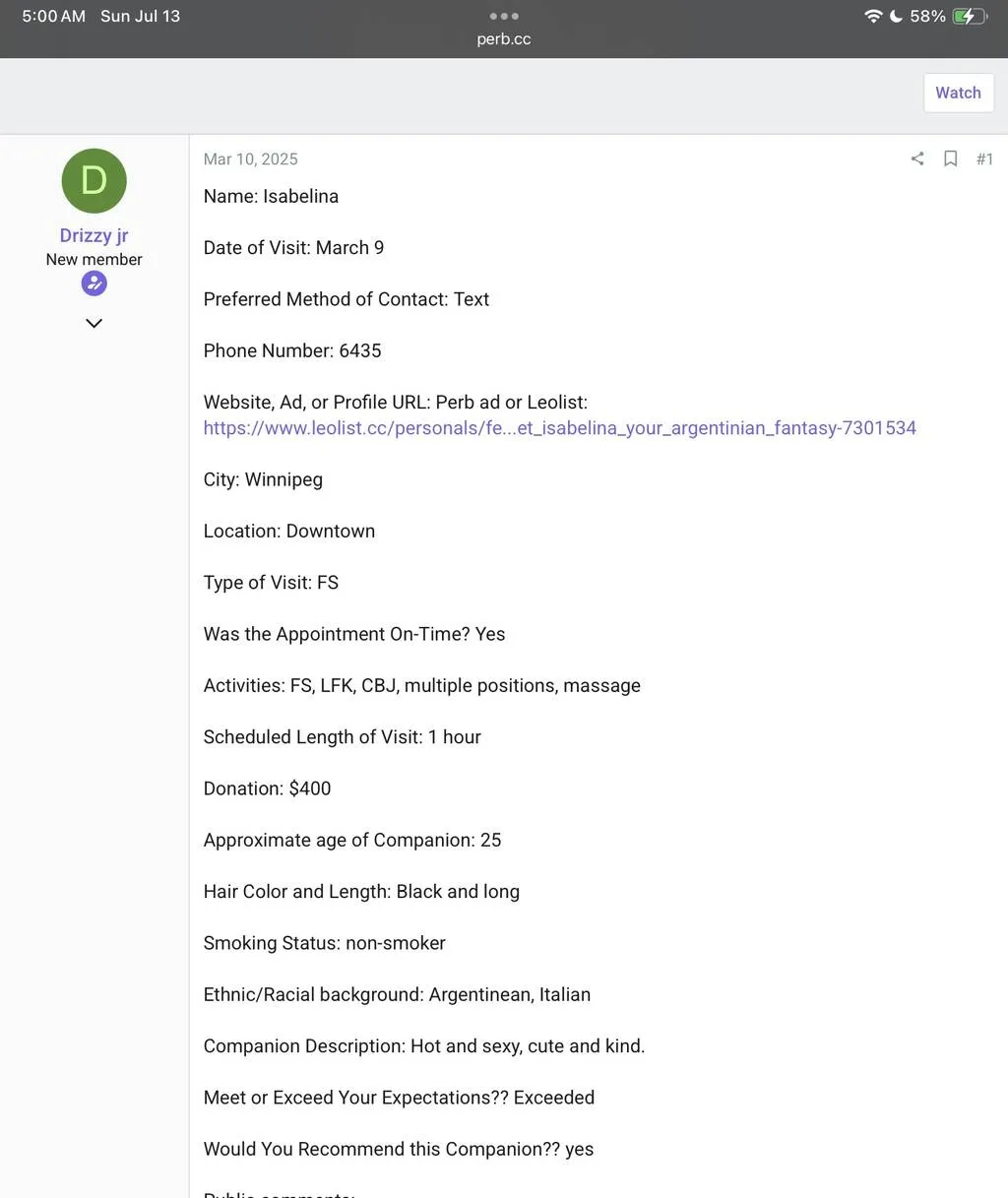Tap the 5:00 AM clock
This screenshot has height=1198, width=1008.
tap(53, 16)
